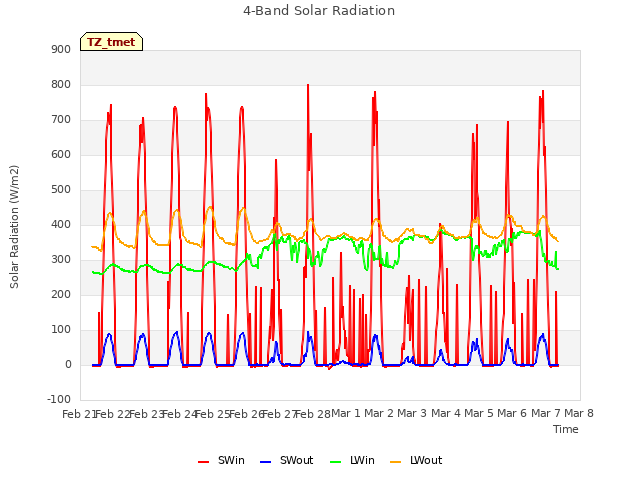This screenshot has width=640, height=480.
Task: Click the 400 y-axis label
Action: point(61,224)
